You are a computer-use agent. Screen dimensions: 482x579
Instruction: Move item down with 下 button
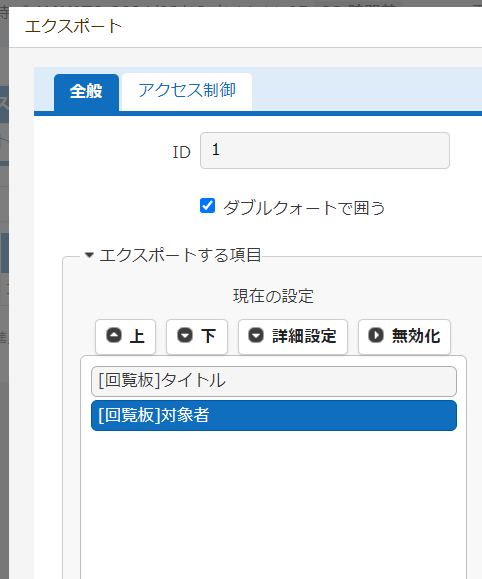196,336
